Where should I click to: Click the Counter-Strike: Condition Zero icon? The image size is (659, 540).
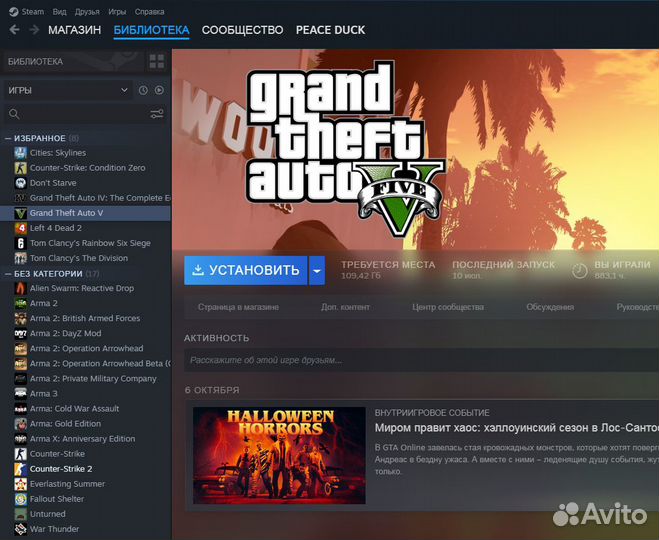(20, 168)
